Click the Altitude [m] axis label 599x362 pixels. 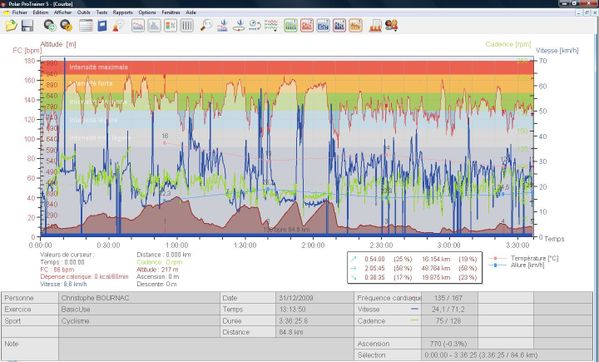pyautogui.click(x=58, y=44)
